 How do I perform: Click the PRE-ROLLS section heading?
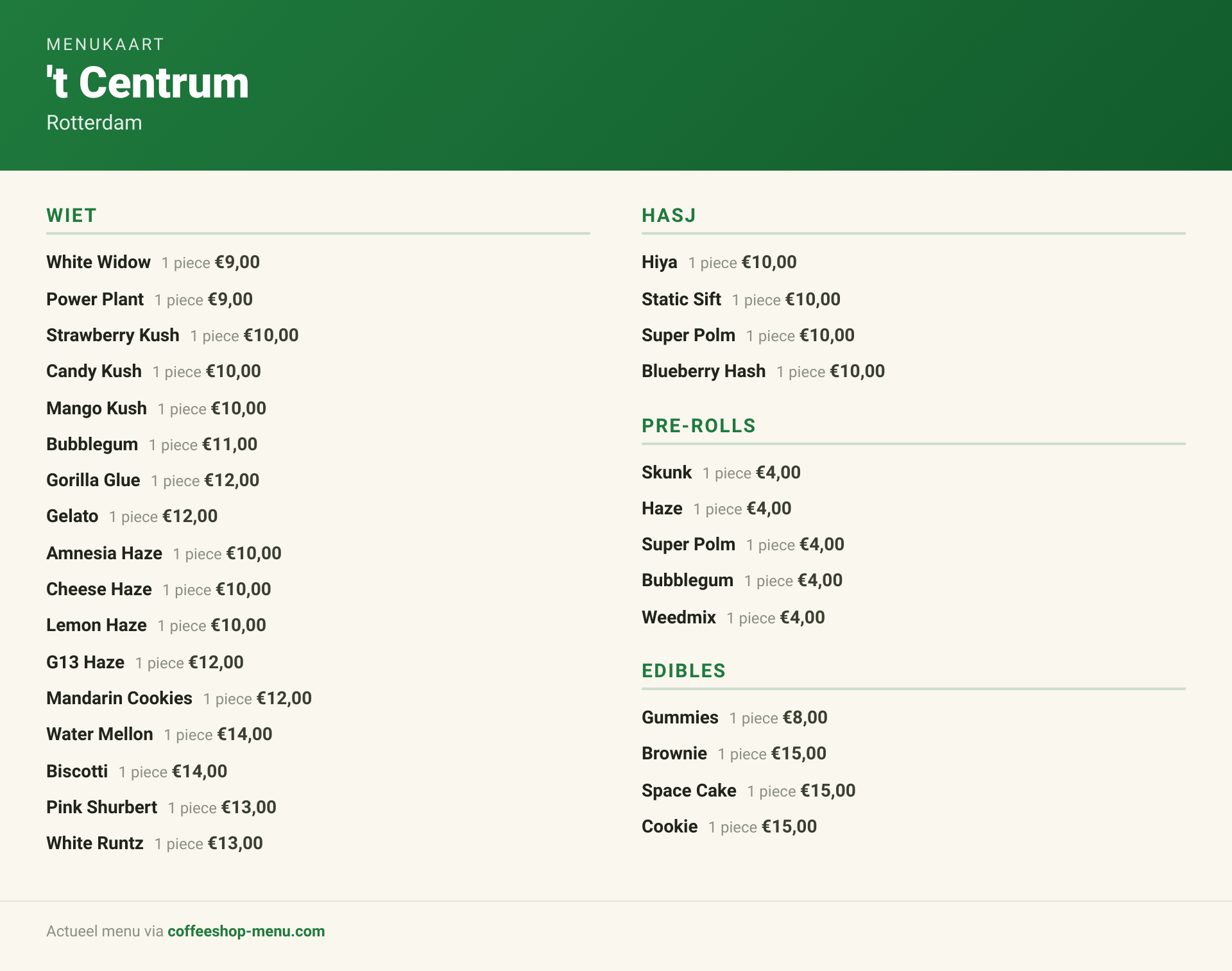click(x=699, y=426)
